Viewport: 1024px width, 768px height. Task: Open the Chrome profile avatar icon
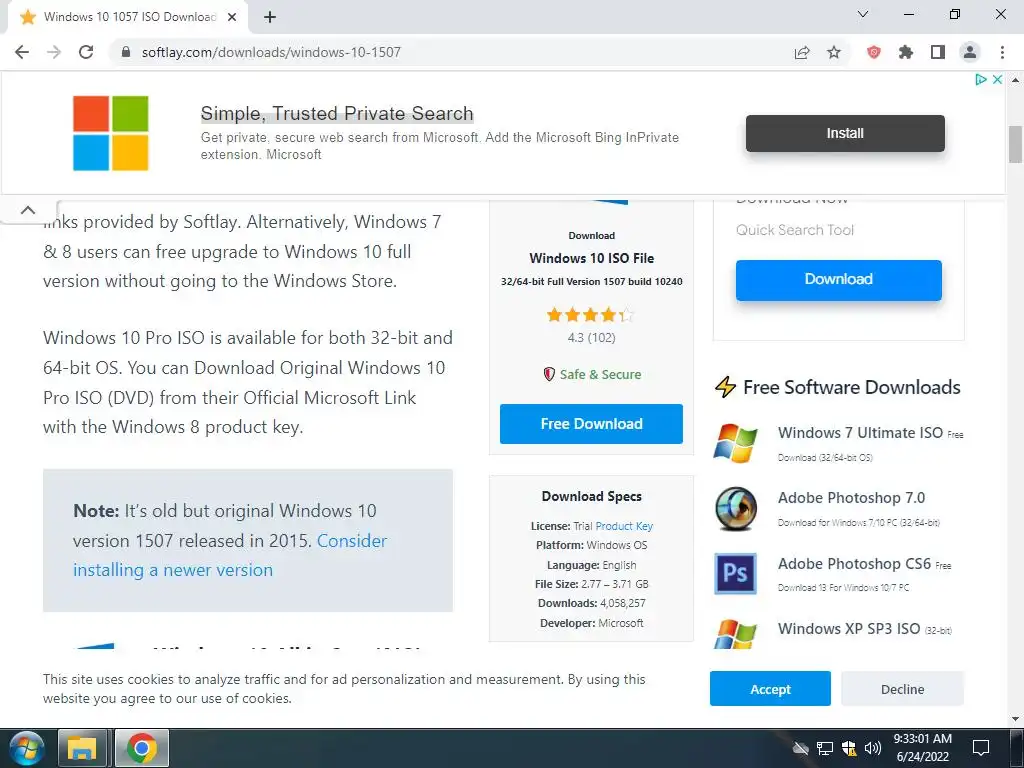tap(970, 52)
